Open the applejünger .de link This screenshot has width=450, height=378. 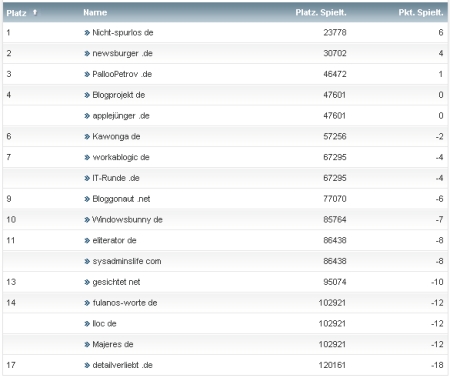[121, 116]
